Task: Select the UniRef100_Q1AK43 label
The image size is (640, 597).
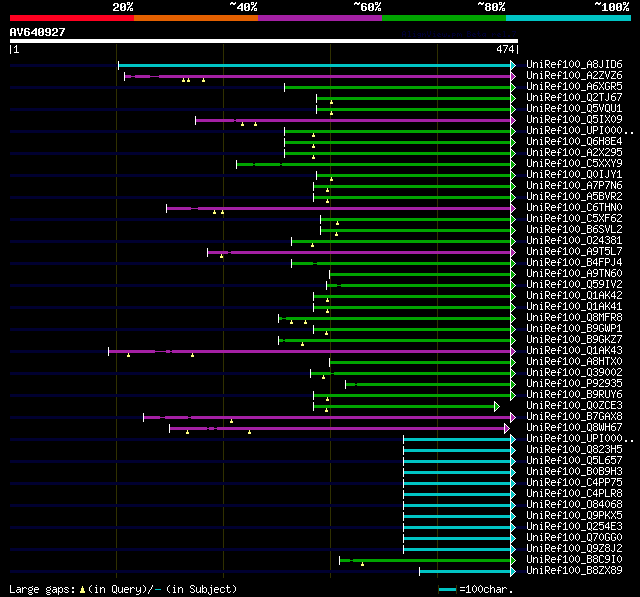Action: [574, 351]
